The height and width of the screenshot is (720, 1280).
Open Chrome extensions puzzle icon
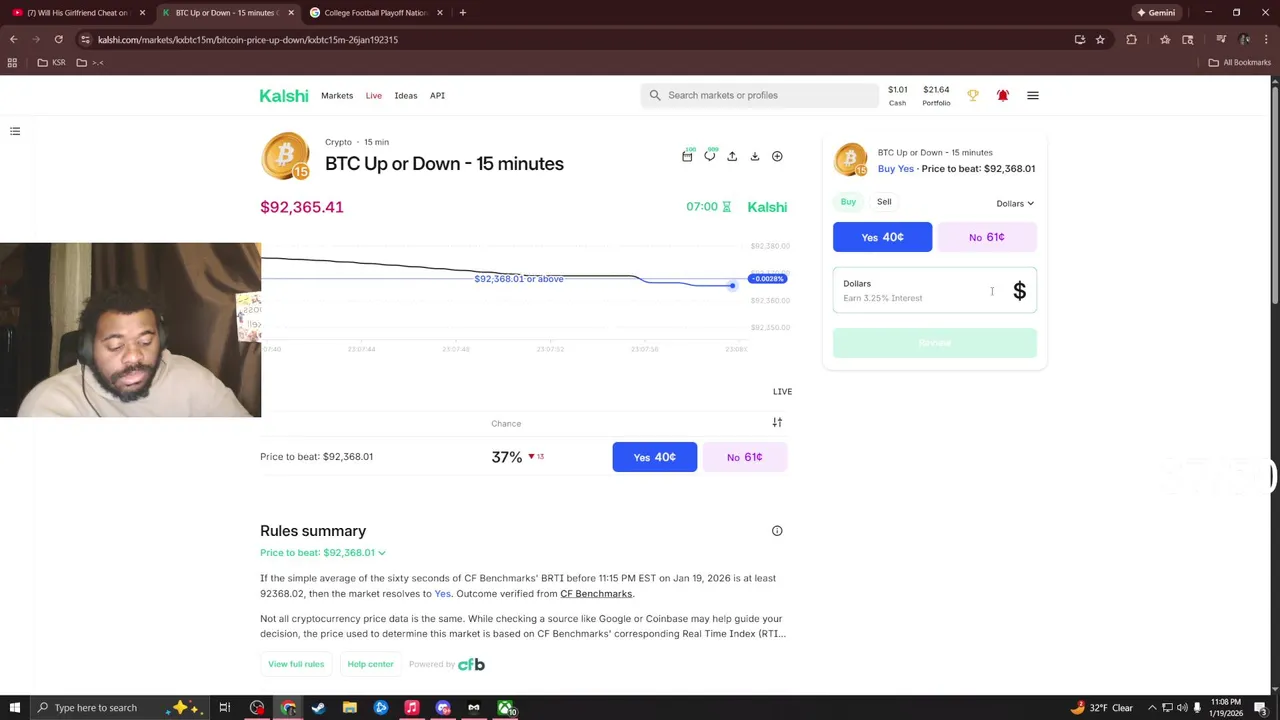(x=1132, y=39)
